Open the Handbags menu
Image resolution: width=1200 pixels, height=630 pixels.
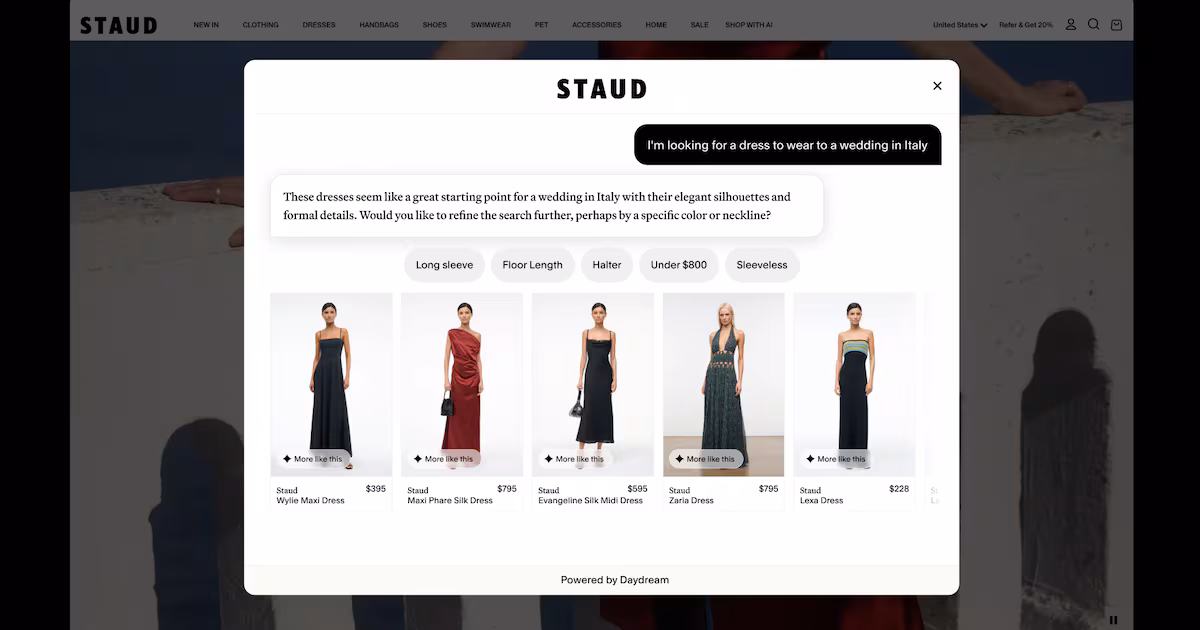pyautogui.click(x=379, y=25)
